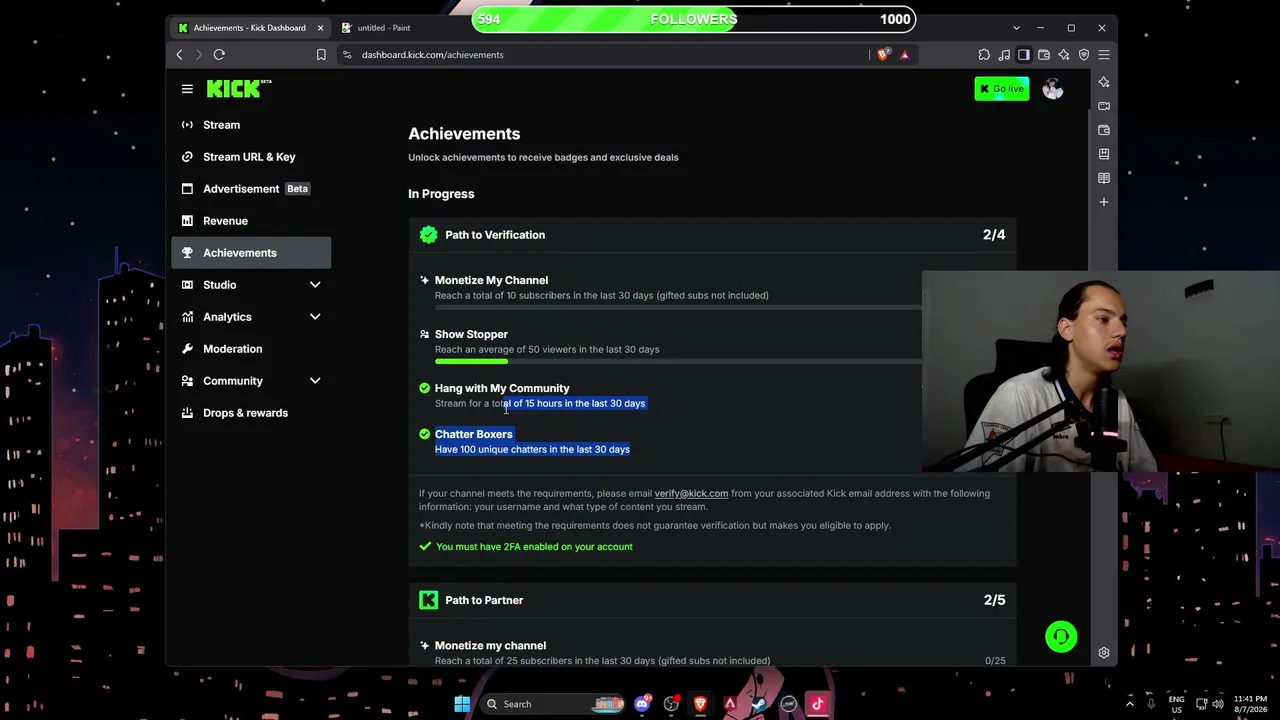Open the Brave Rewards triangle icon

(x=905, y=55)
